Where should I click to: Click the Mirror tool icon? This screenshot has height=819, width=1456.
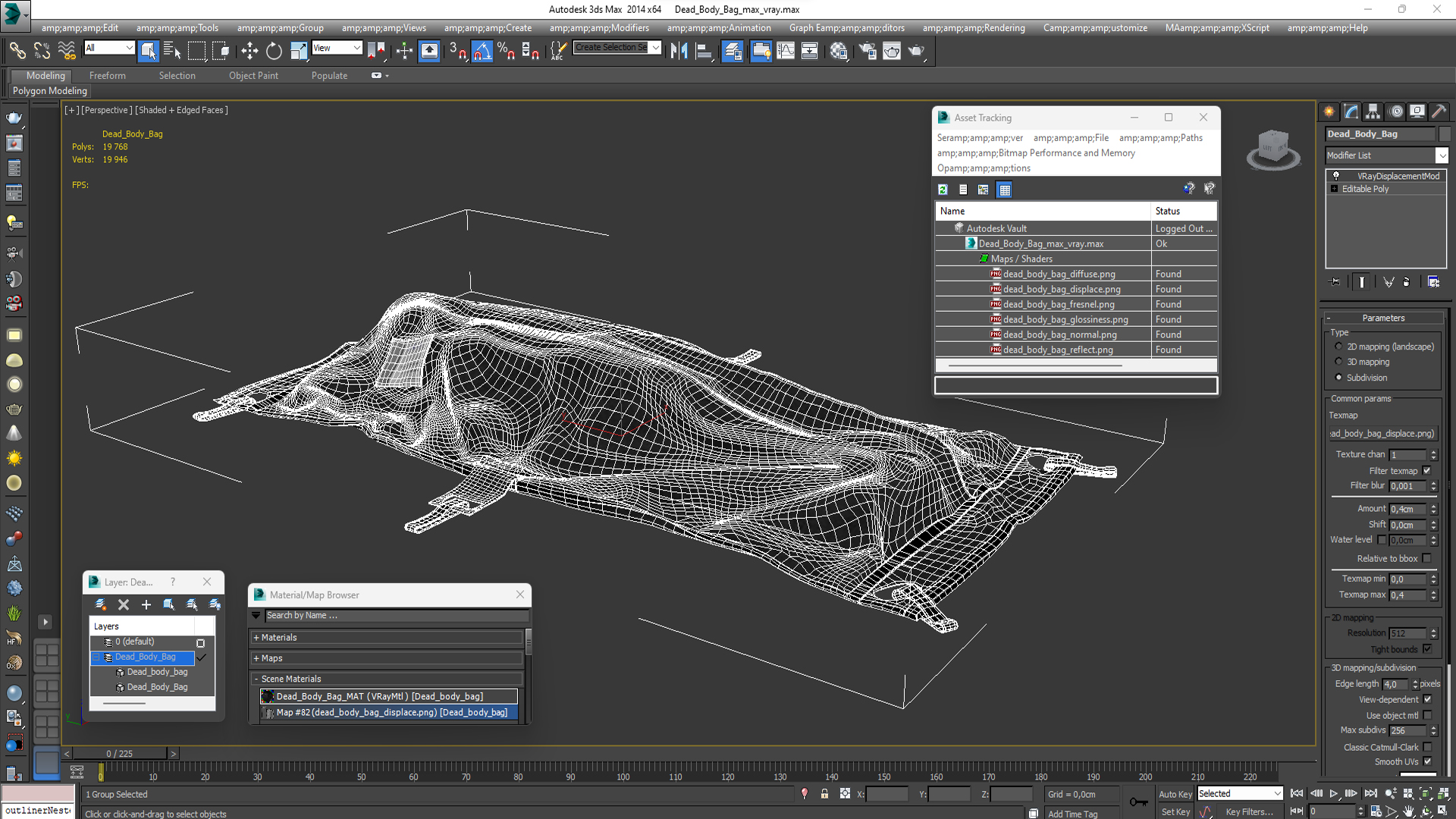pos(679,51)
